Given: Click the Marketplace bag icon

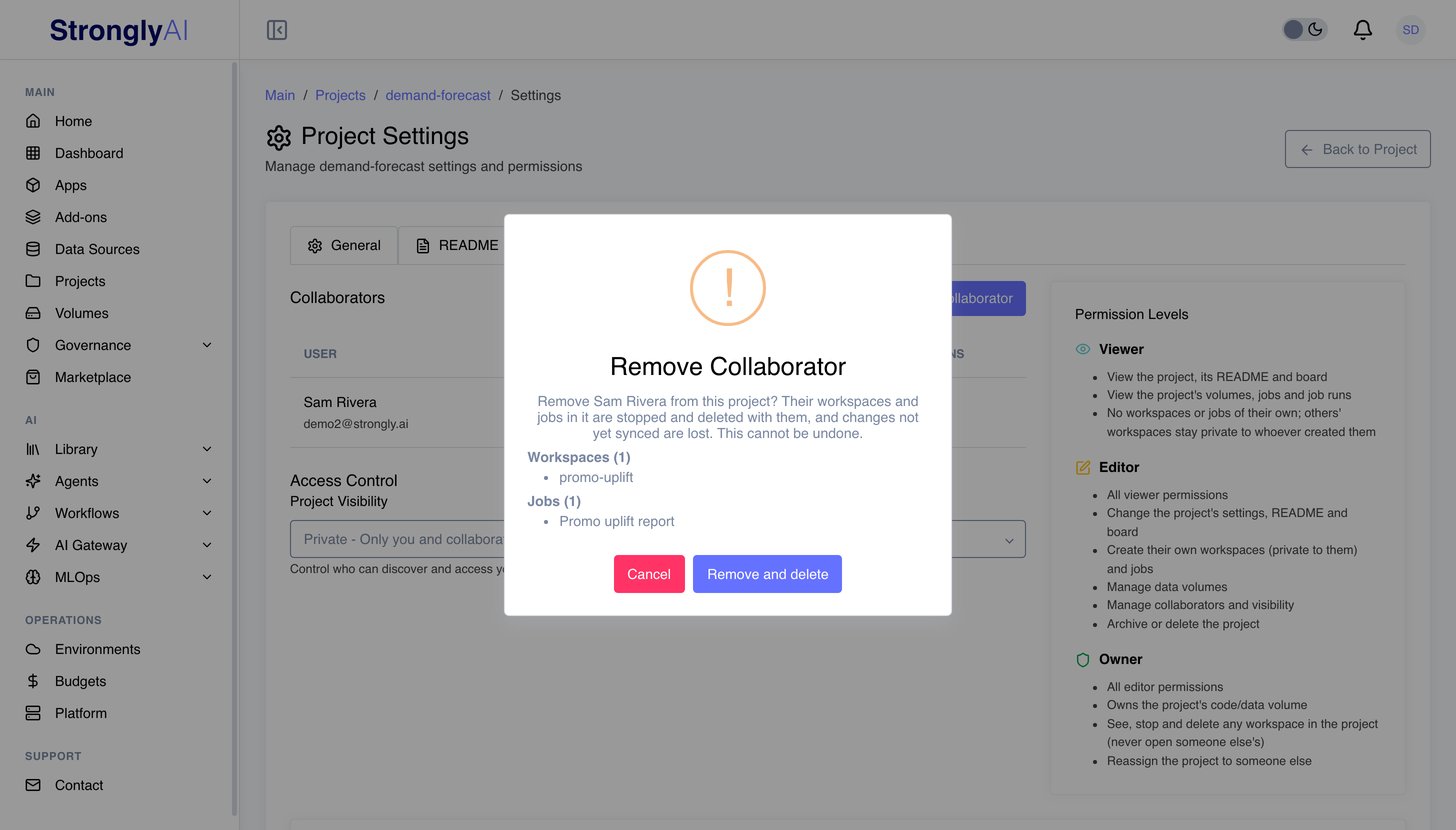Looking at the screenshot, I should 33,377.
